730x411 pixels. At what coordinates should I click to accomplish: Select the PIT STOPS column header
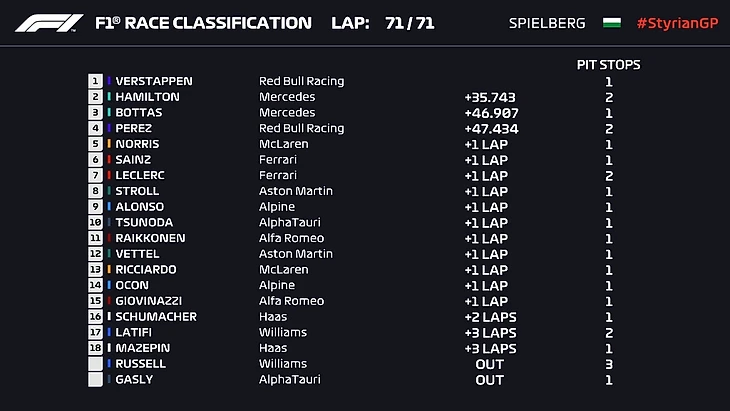(x=608, y=65)
